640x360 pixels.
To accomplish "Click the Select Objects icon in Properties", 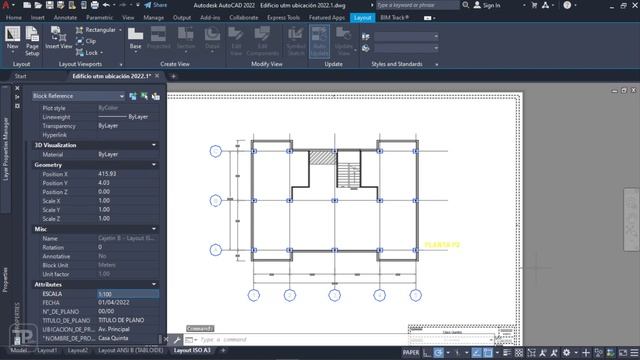I will [x=144, y=96].
